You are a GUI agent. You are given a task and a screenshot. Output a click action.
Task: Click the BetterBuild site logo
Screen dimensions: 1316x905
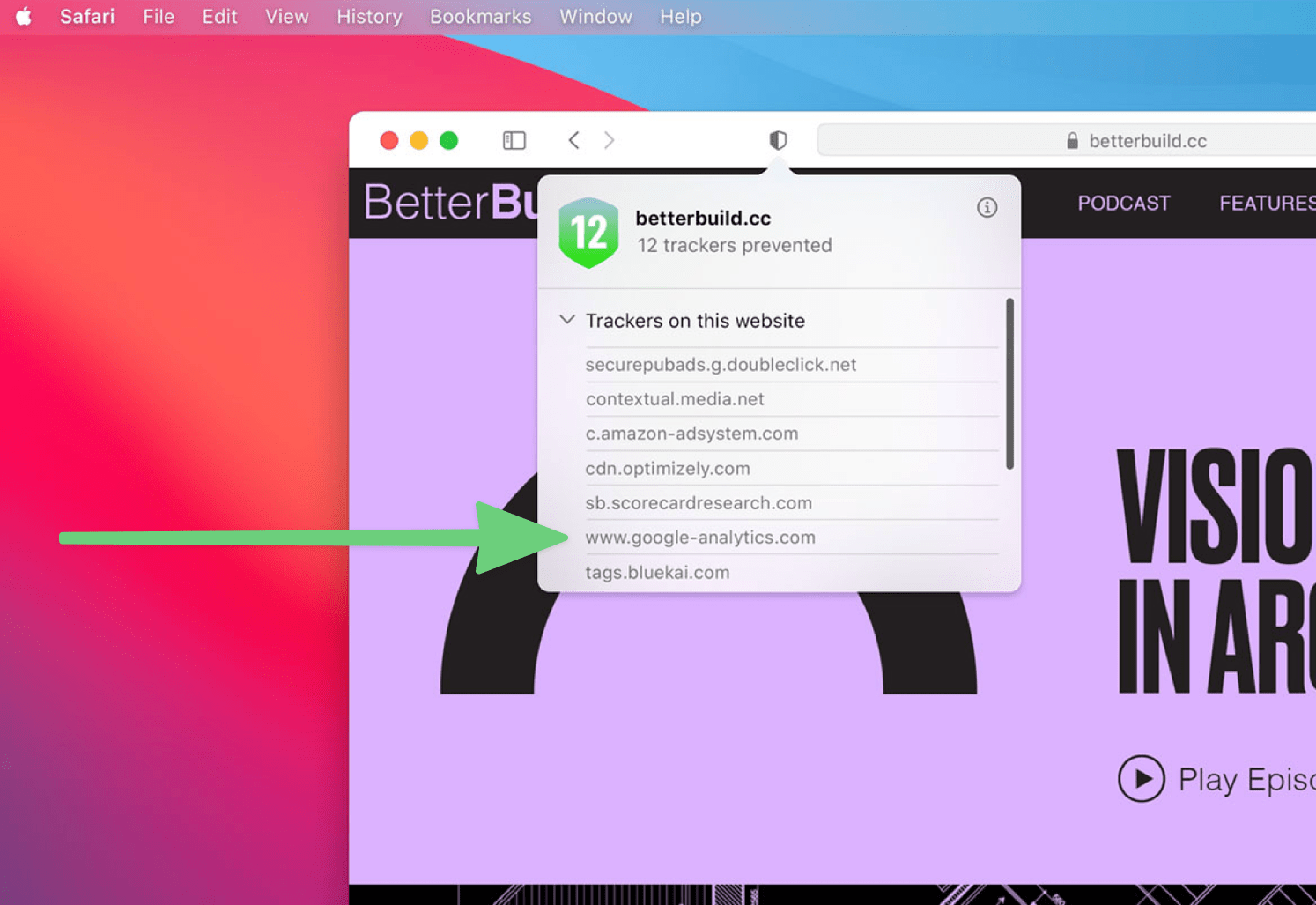pos(451,202)
